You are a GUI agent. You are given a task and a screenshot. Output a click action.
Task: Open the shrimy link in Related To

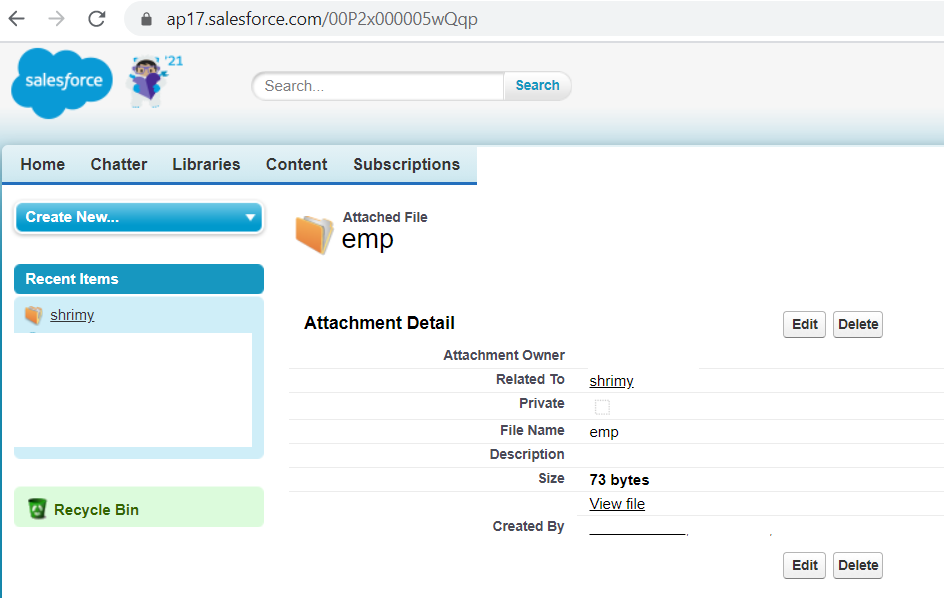tap(611, 381)
